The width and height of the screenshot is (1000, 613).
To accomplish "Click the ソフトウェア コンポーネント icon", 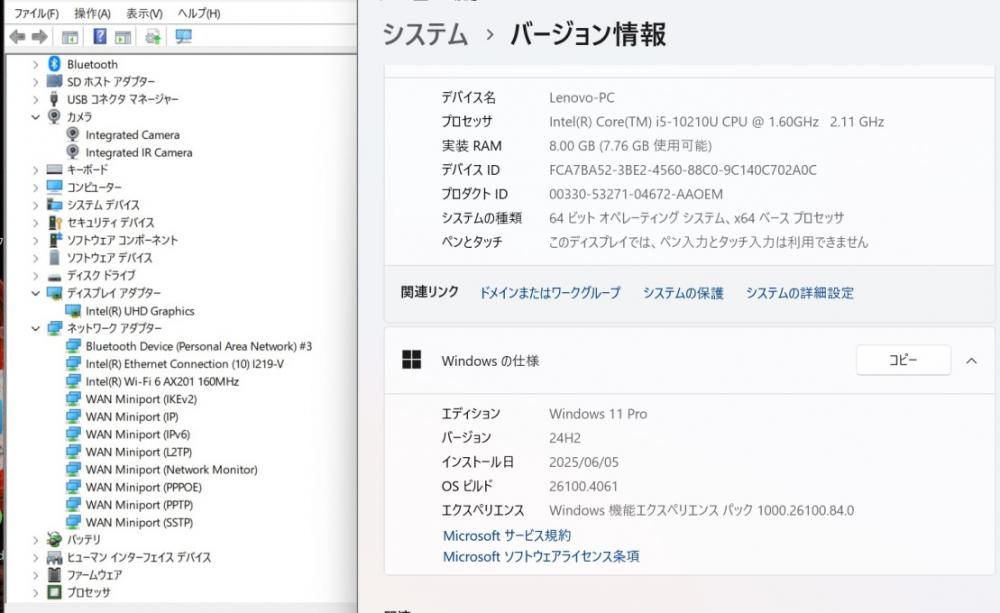I will pos(54,240).
